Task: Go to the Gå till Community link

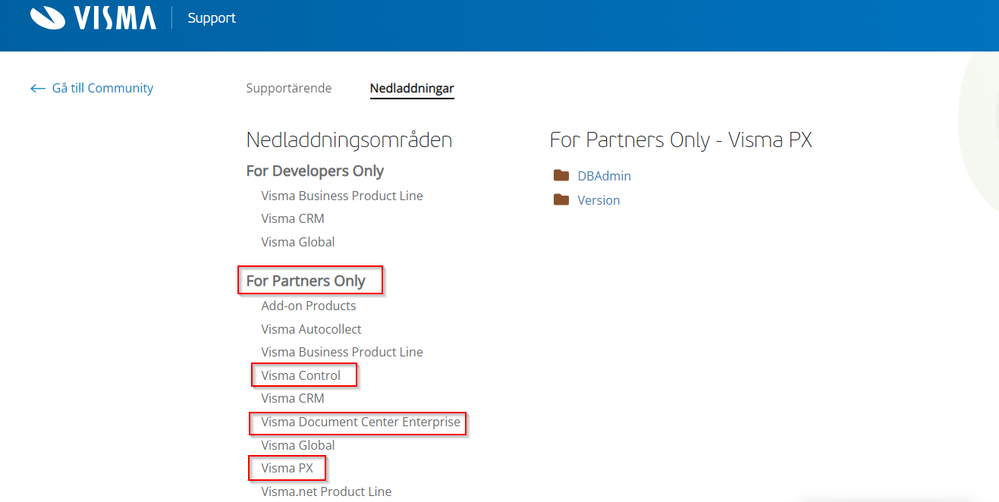Action: 103,88
